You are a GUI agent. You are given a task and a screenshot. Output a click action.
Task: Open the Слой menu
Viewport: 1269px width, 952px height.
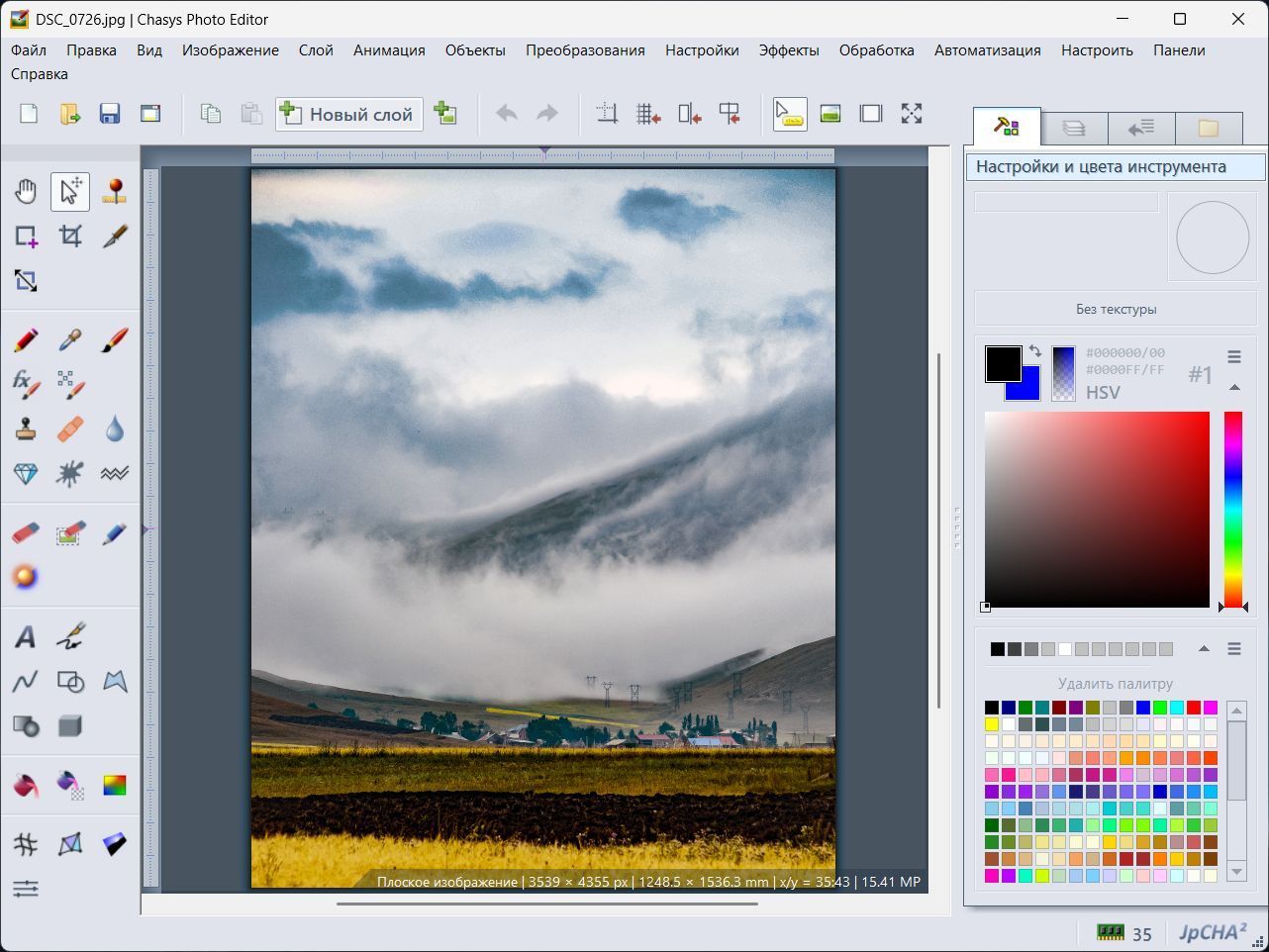point(316,49)
